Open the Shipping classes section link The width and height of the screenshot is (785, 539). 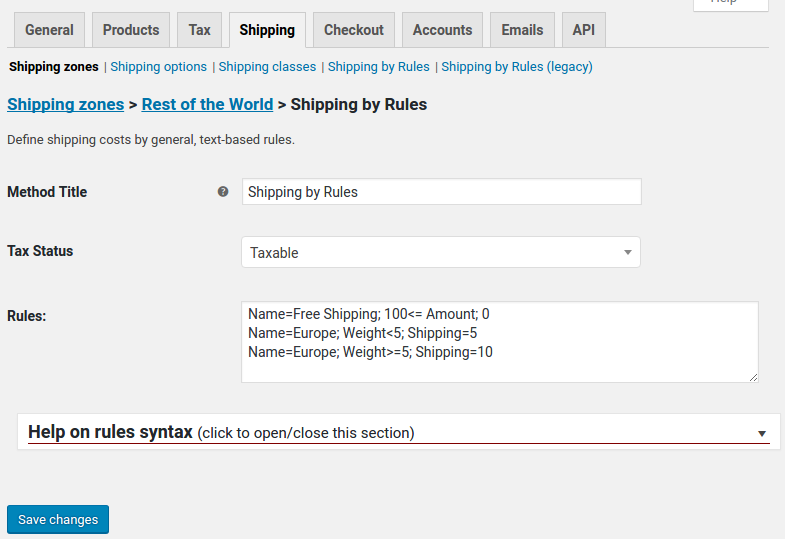pyautogui.click(x=267, y=67)
